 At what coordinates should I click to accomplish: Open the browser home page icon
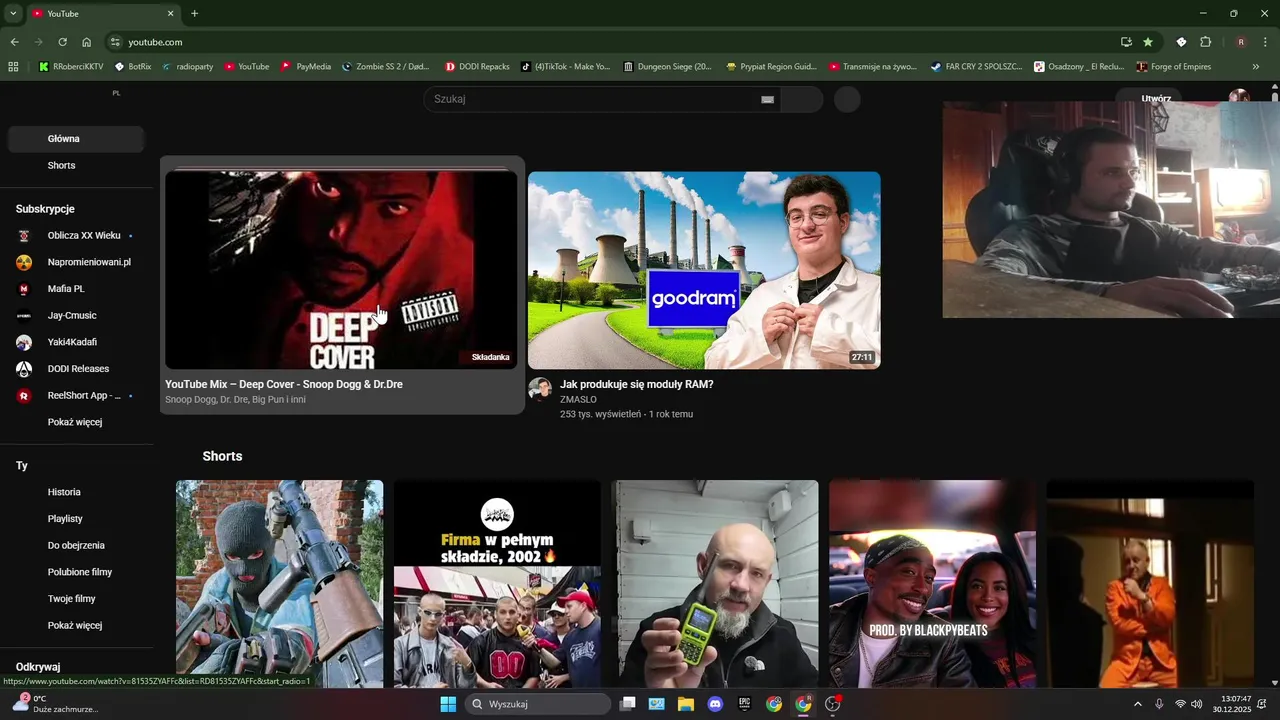click(87, 42)
